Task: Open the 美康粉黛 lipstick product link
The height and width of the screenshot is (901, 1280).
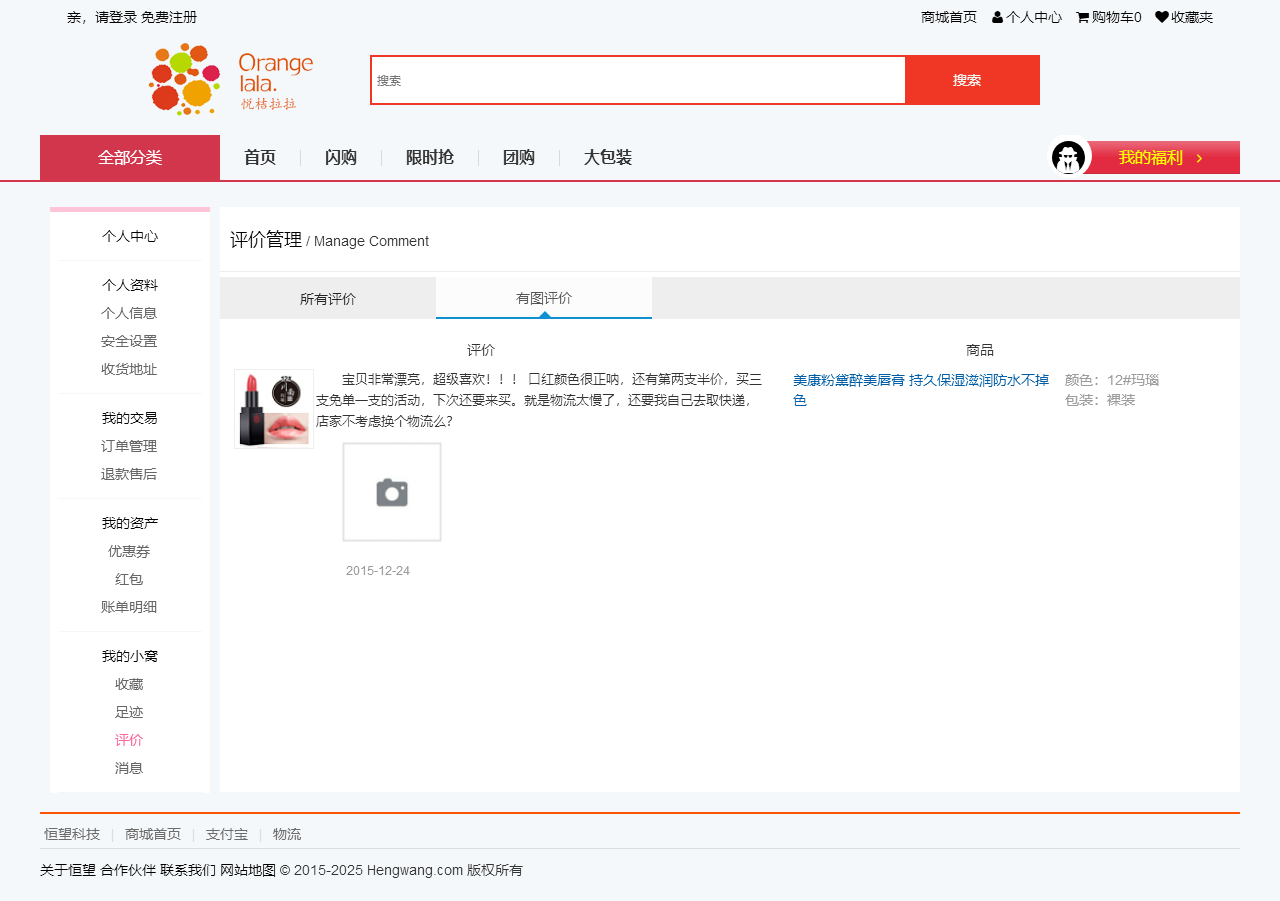Action: pyautogui.click(x=920, y=390)
